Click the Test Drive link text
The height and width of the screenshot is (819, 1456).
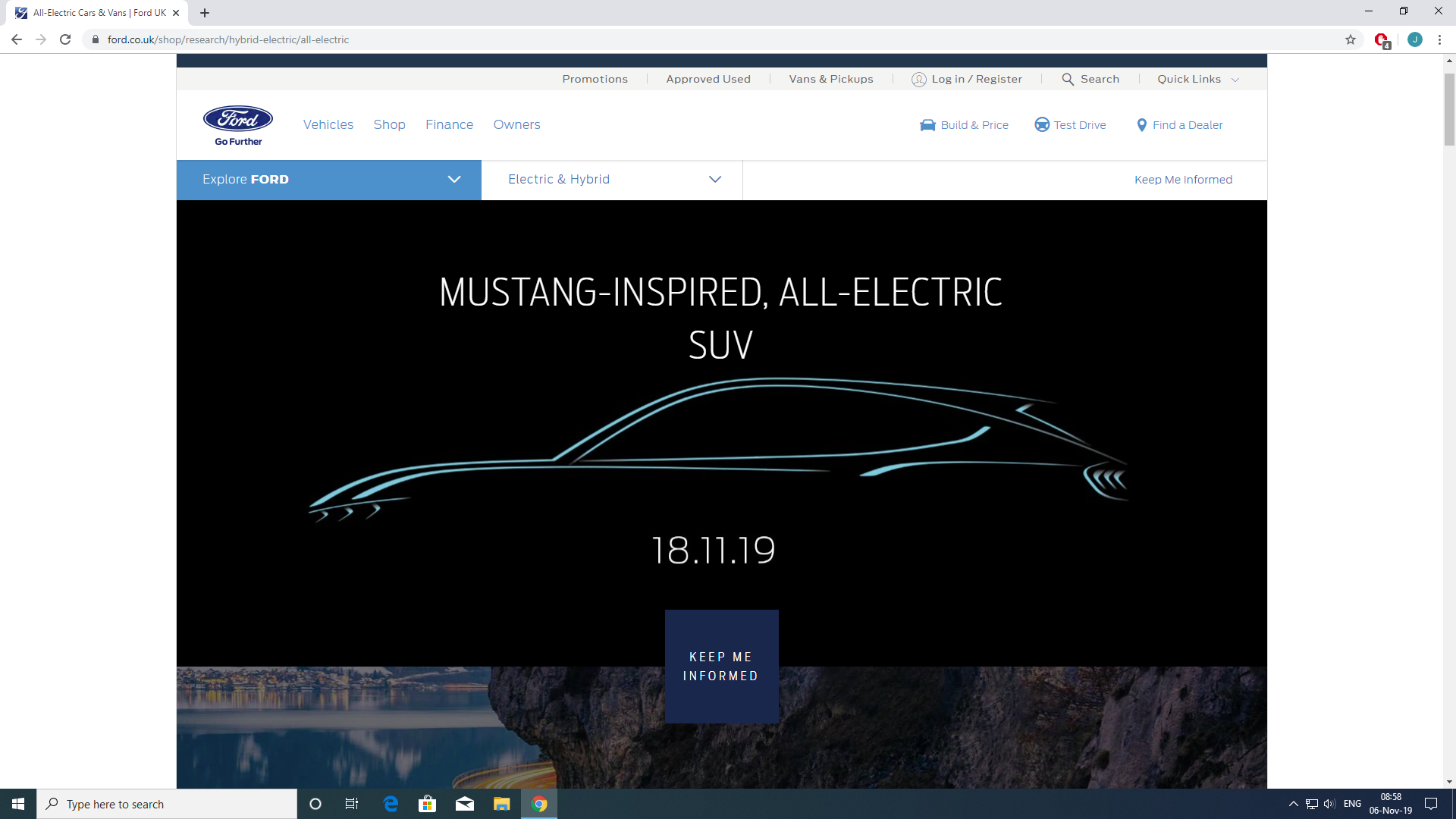(x=1080, y=125)
